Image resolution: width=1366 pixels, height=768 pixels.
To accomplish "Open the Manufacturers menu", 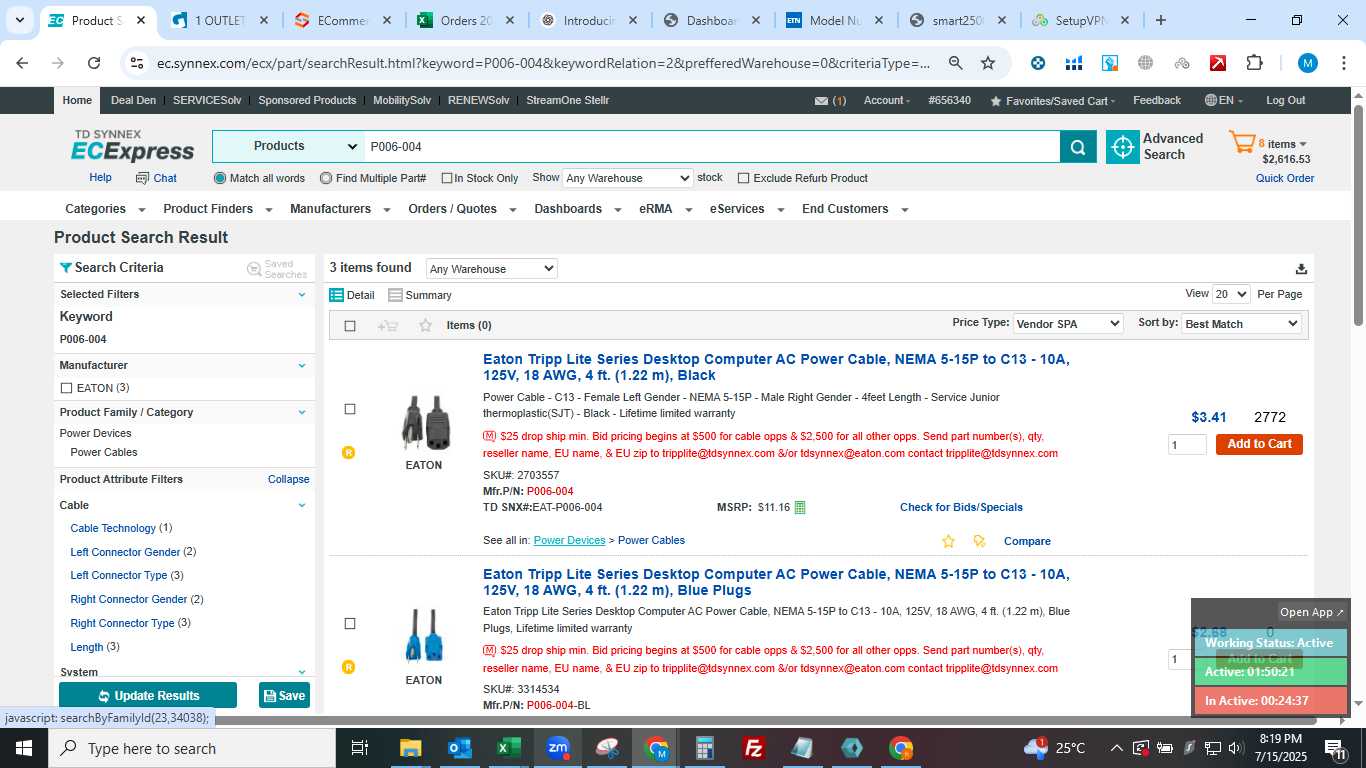I will pyautogui.click(x=339, y=209).
